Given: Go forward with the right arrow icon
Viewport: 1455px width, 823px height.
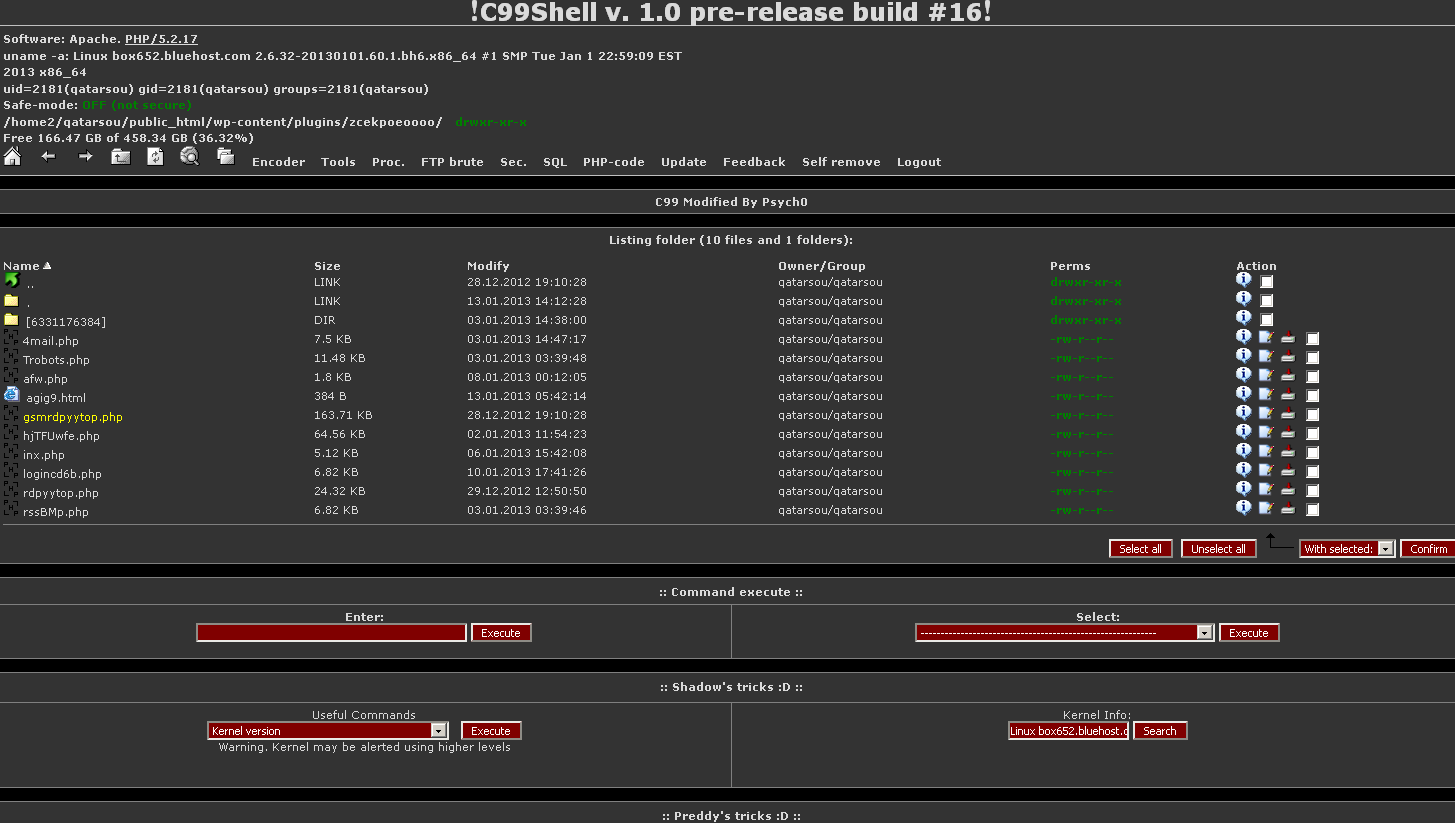Looking at the screenshot, I should click(85, 156).
